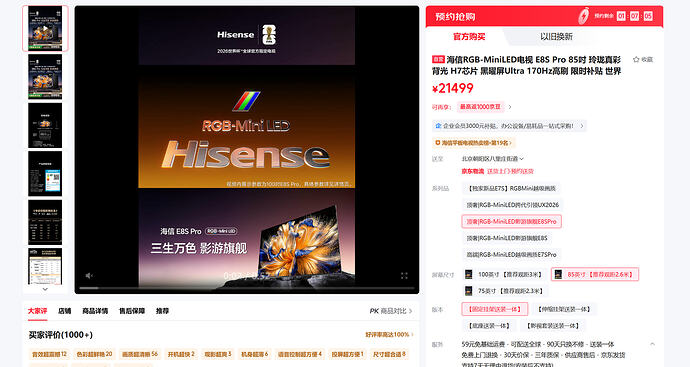The image size is (690, 367).
Task: Select the 影视套装送装一体 version
Action: 553,326
